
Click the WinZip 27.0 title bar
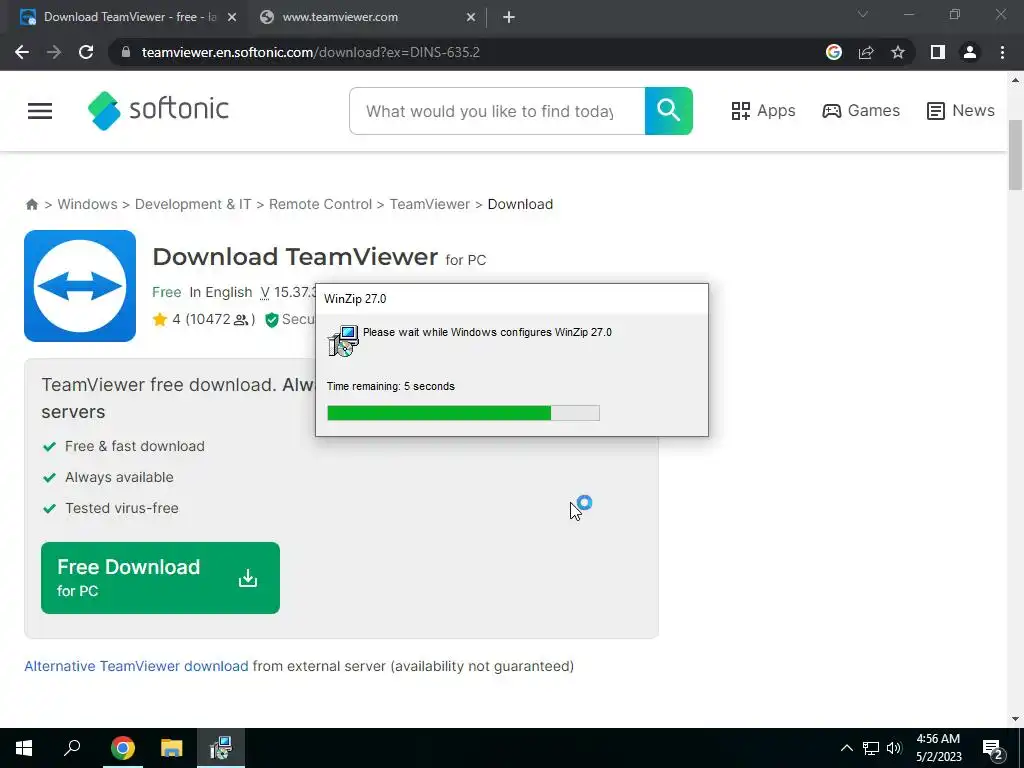[x=512, y=298]
